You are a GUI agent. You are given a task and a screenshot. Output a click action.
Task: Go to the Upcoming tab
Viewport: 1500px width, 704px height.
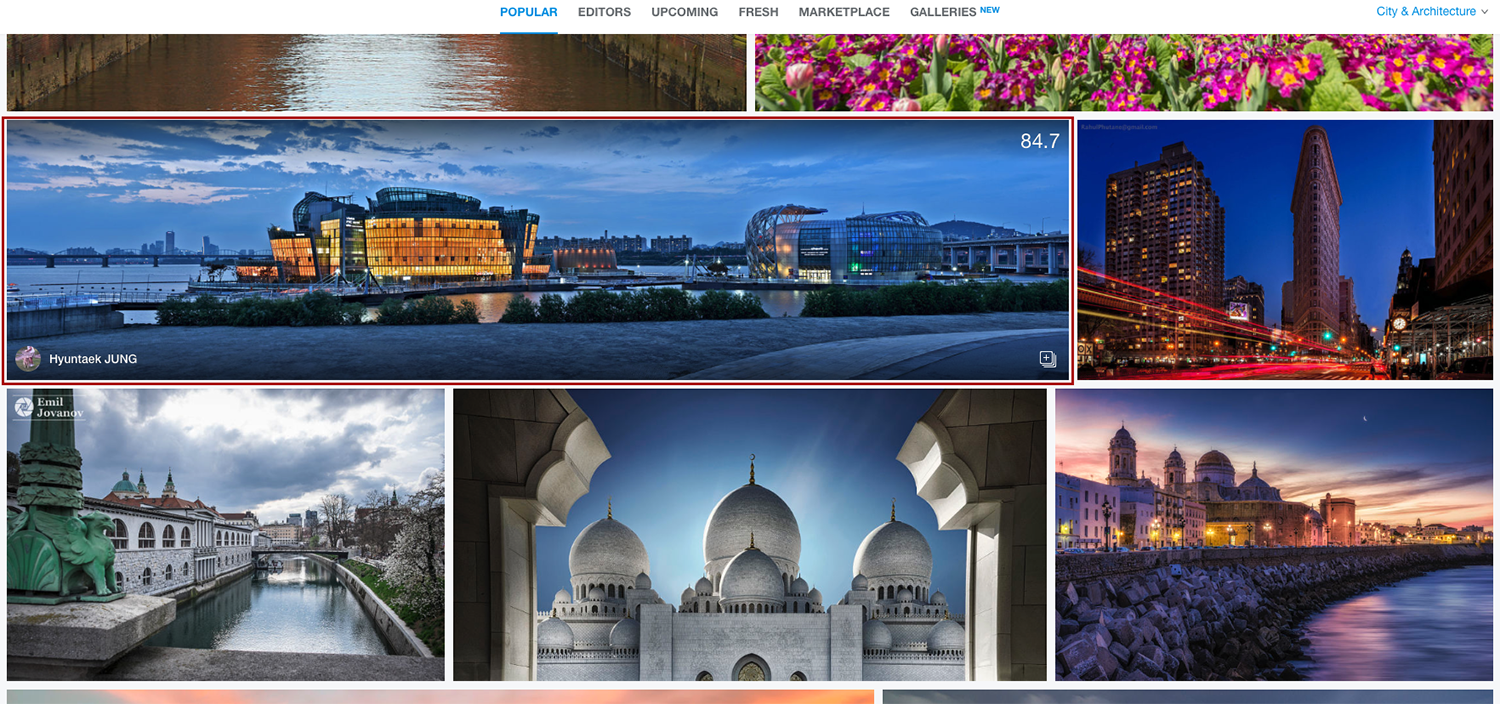click(x=684, y=12)
